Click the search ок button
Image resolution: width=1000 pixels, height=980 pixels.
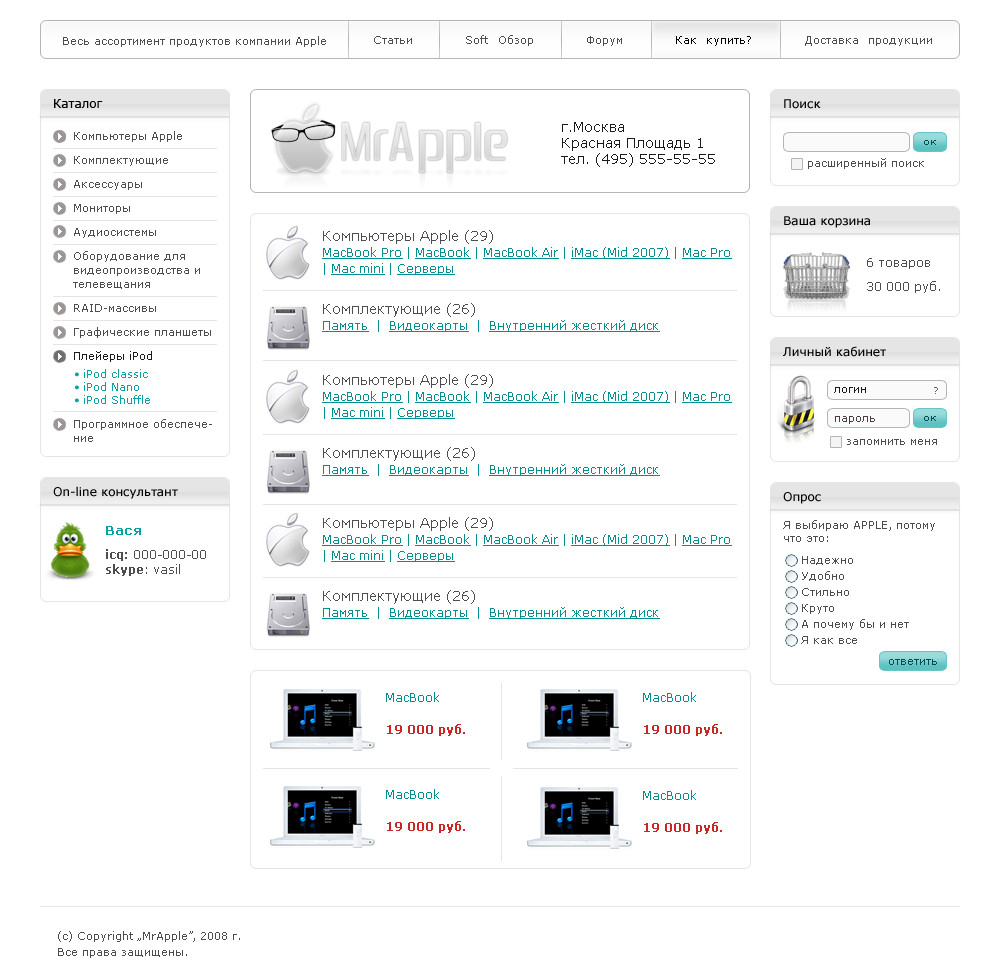click(x=929, y=142)
